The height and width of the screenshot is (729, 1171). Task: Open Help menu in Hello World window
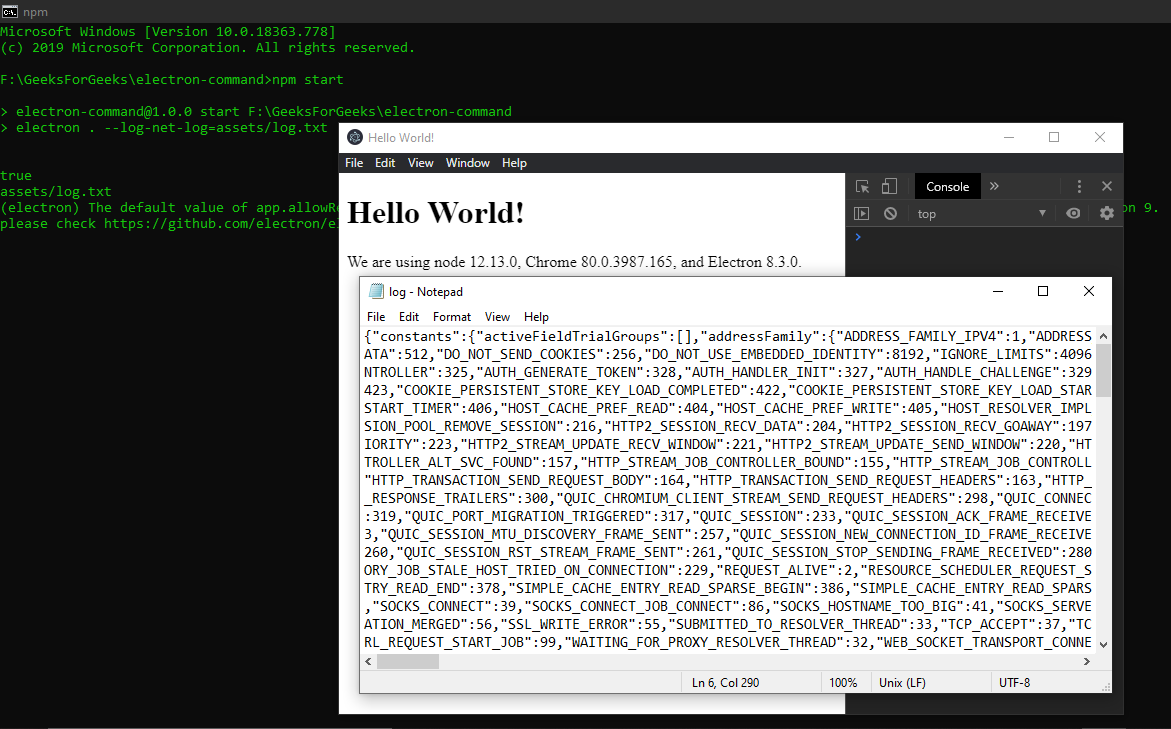coord(514,163)
